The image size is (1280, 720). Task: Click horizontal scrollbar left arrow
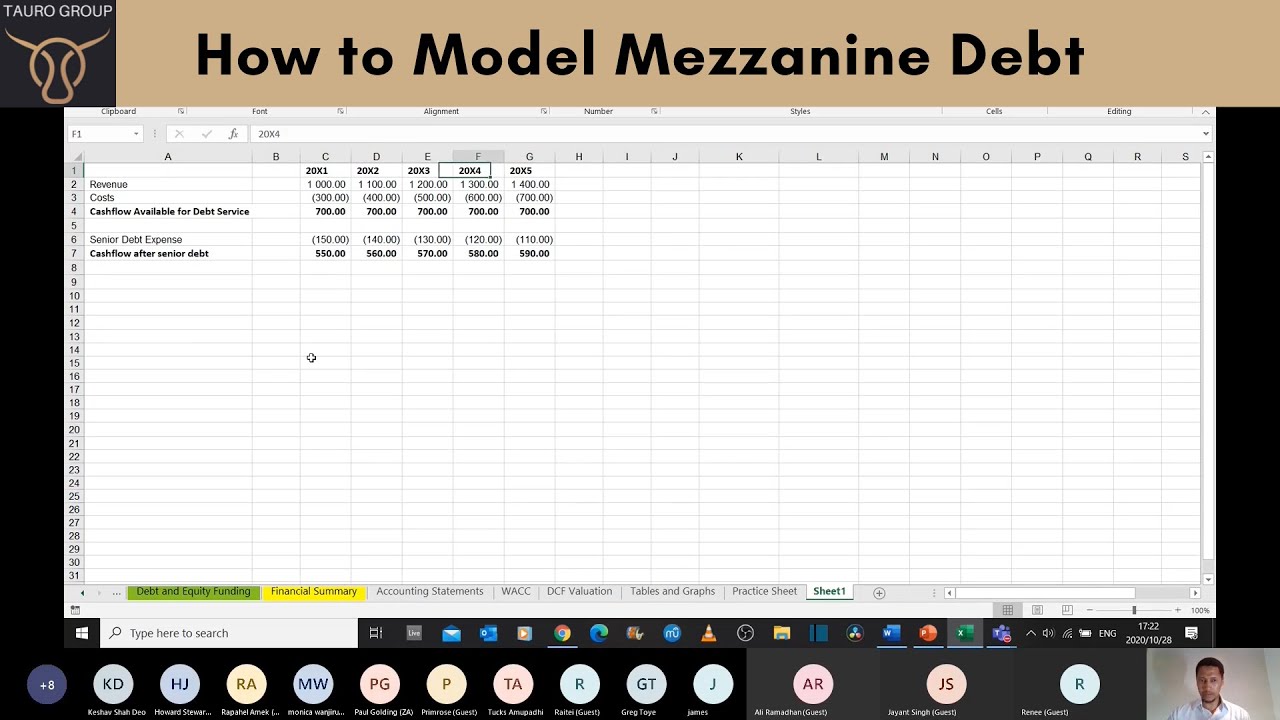(949, 593)
